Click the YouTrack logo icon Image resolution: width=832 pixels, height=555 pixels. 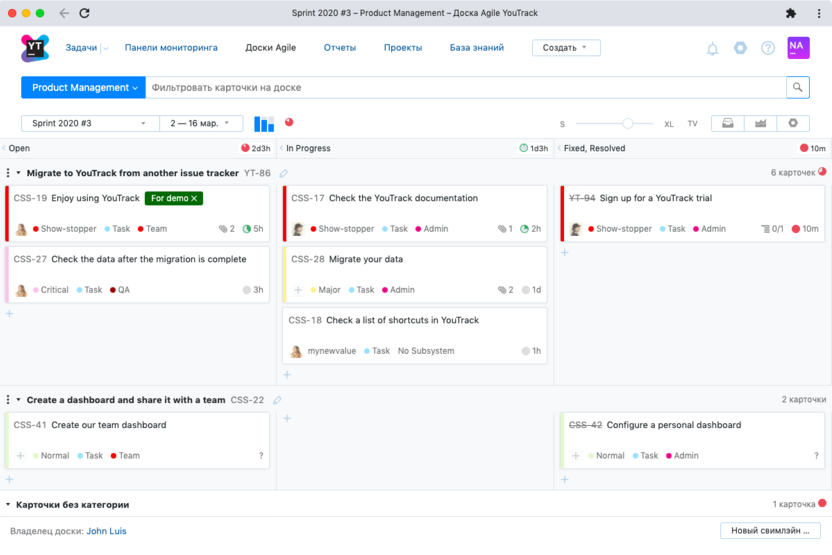click(35, 48)
